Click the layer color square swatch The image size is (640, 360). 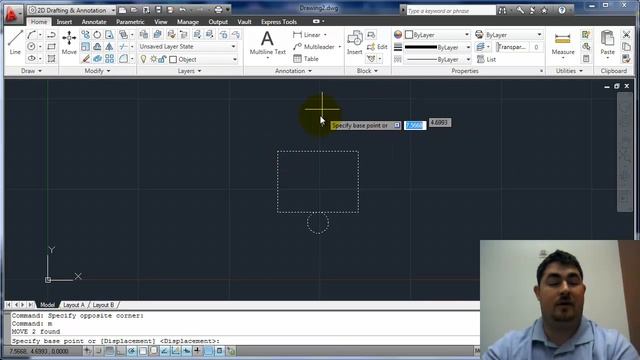tap(173, 60)
